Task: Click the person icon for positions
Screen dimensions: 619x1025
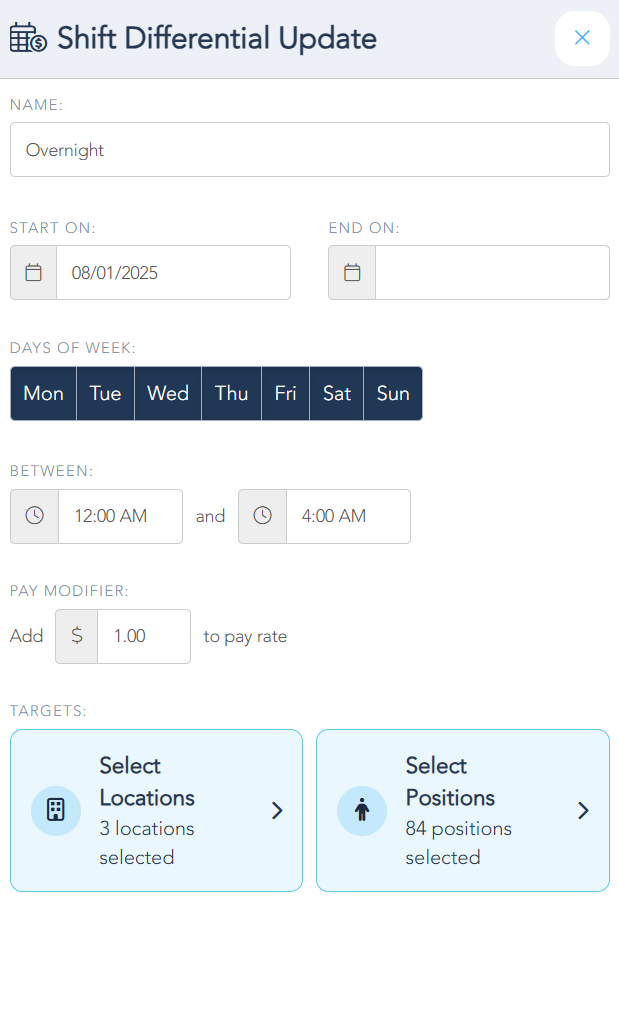Action: point(362,810)
